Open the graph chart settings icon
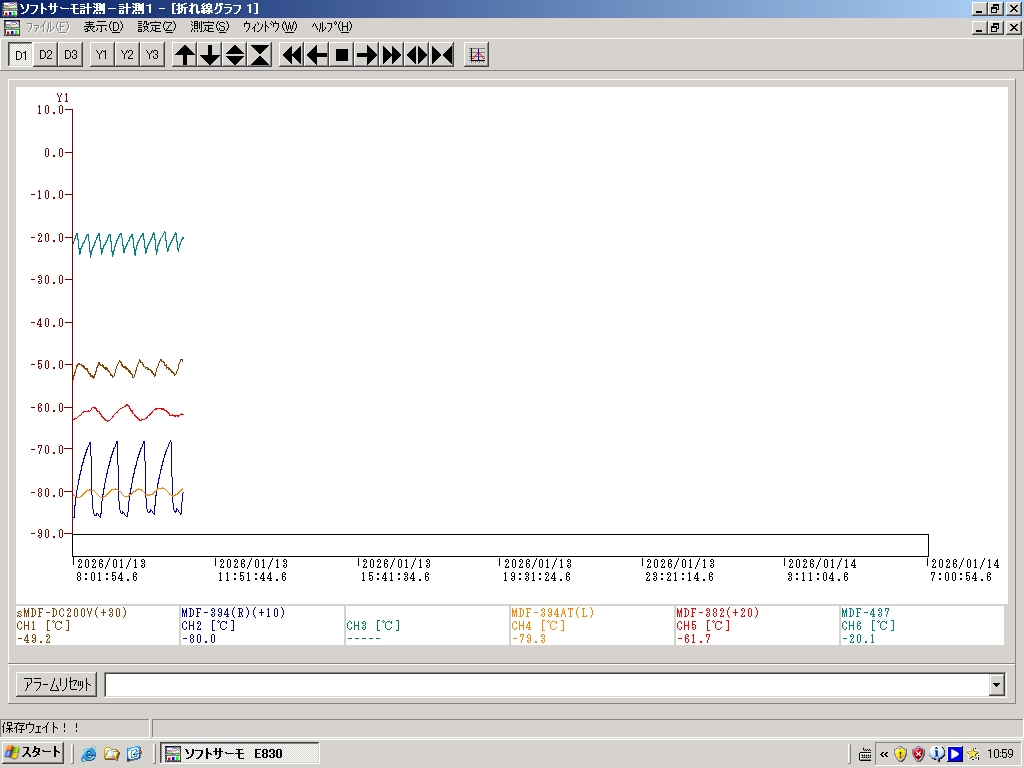 pos(477,55)
